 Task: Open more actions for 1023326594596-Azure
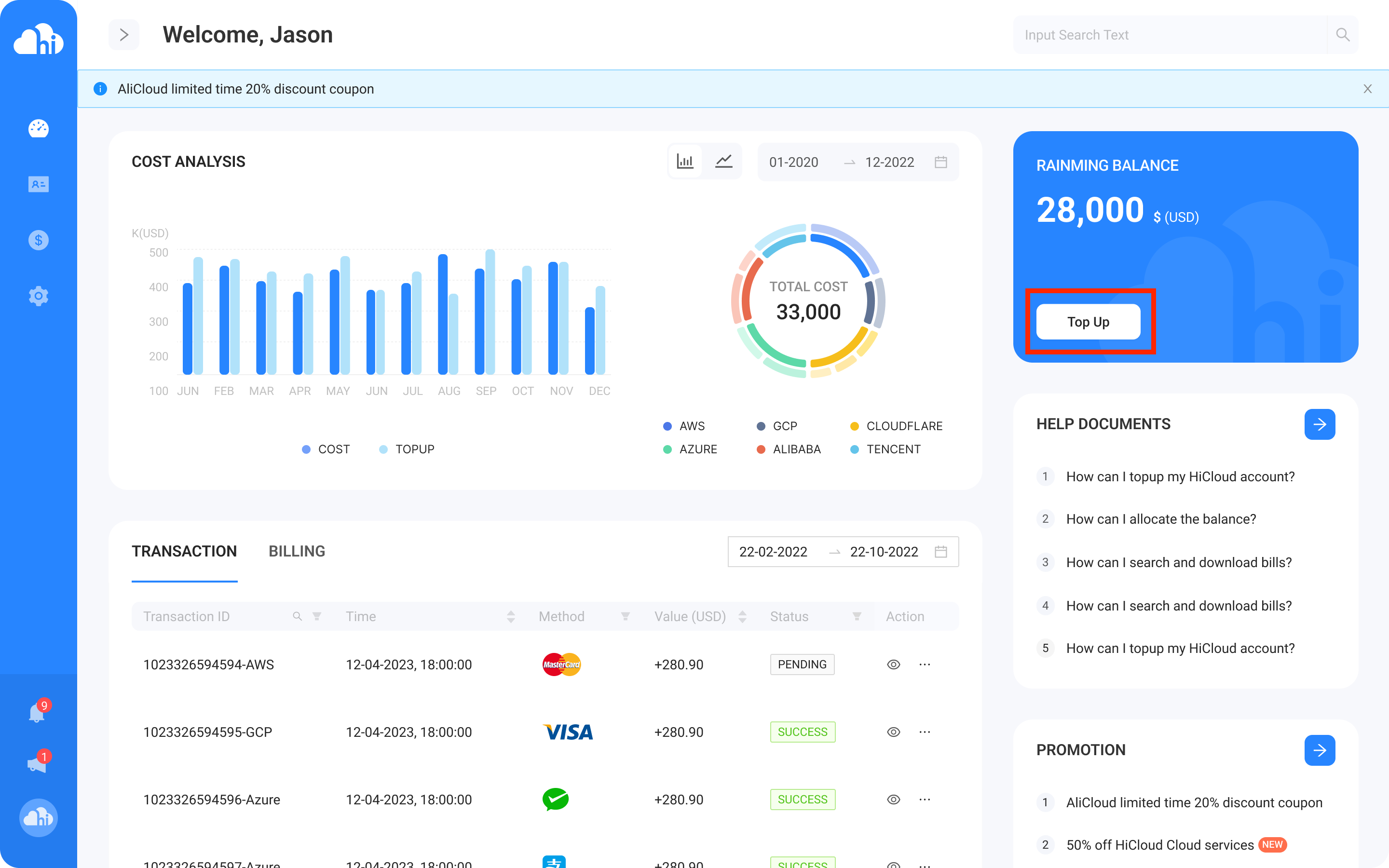[925, 800]
